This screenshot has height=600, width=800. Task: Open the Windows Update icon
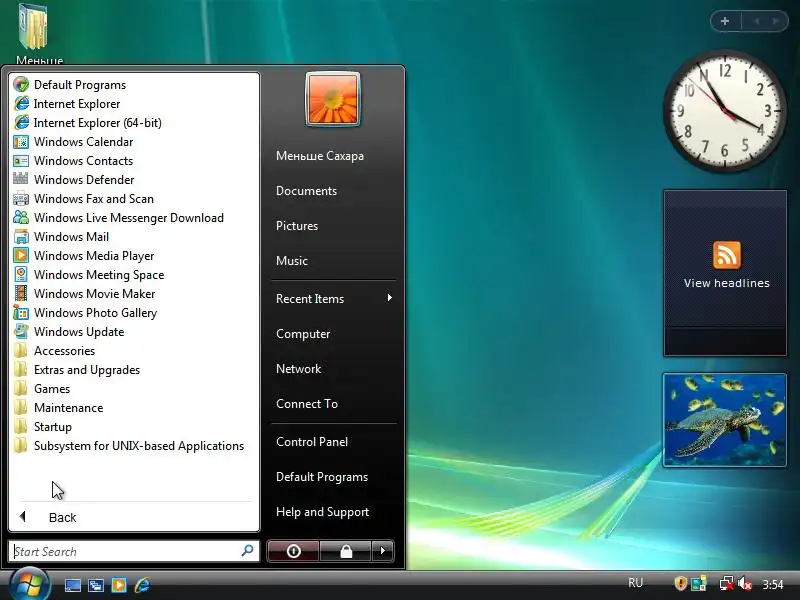coord(21,332)
